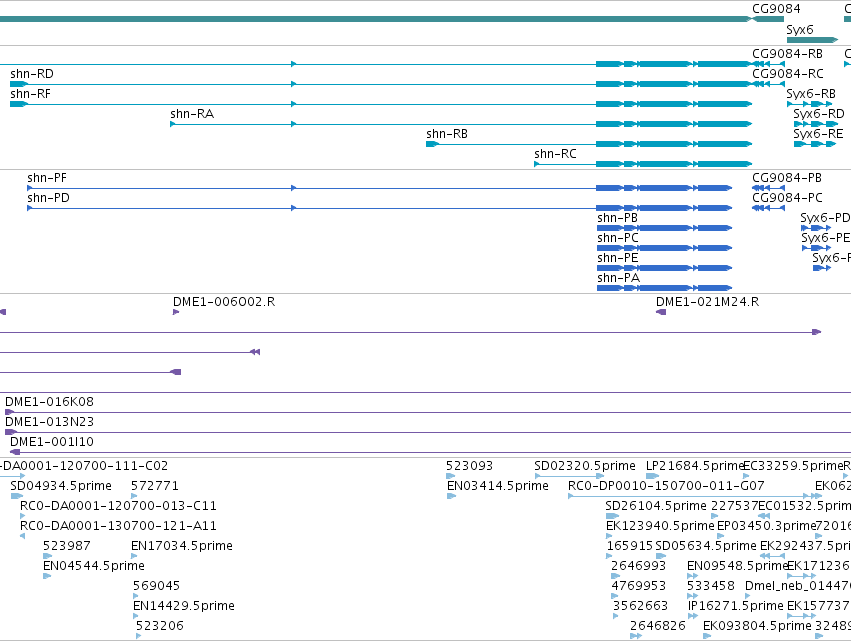851x641 pixels.
Task: Click the shn-PA protein label
Action: 619,278
